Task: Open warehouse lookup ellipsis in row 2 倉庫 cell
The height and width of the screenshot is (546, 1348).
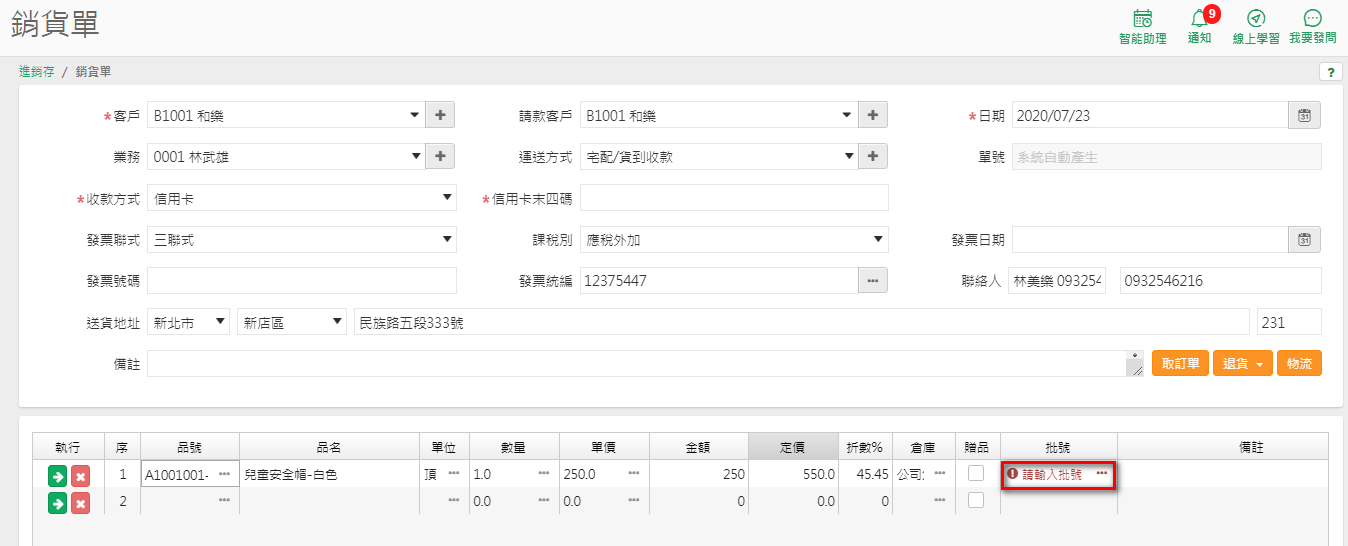Action: click(940, 500)
